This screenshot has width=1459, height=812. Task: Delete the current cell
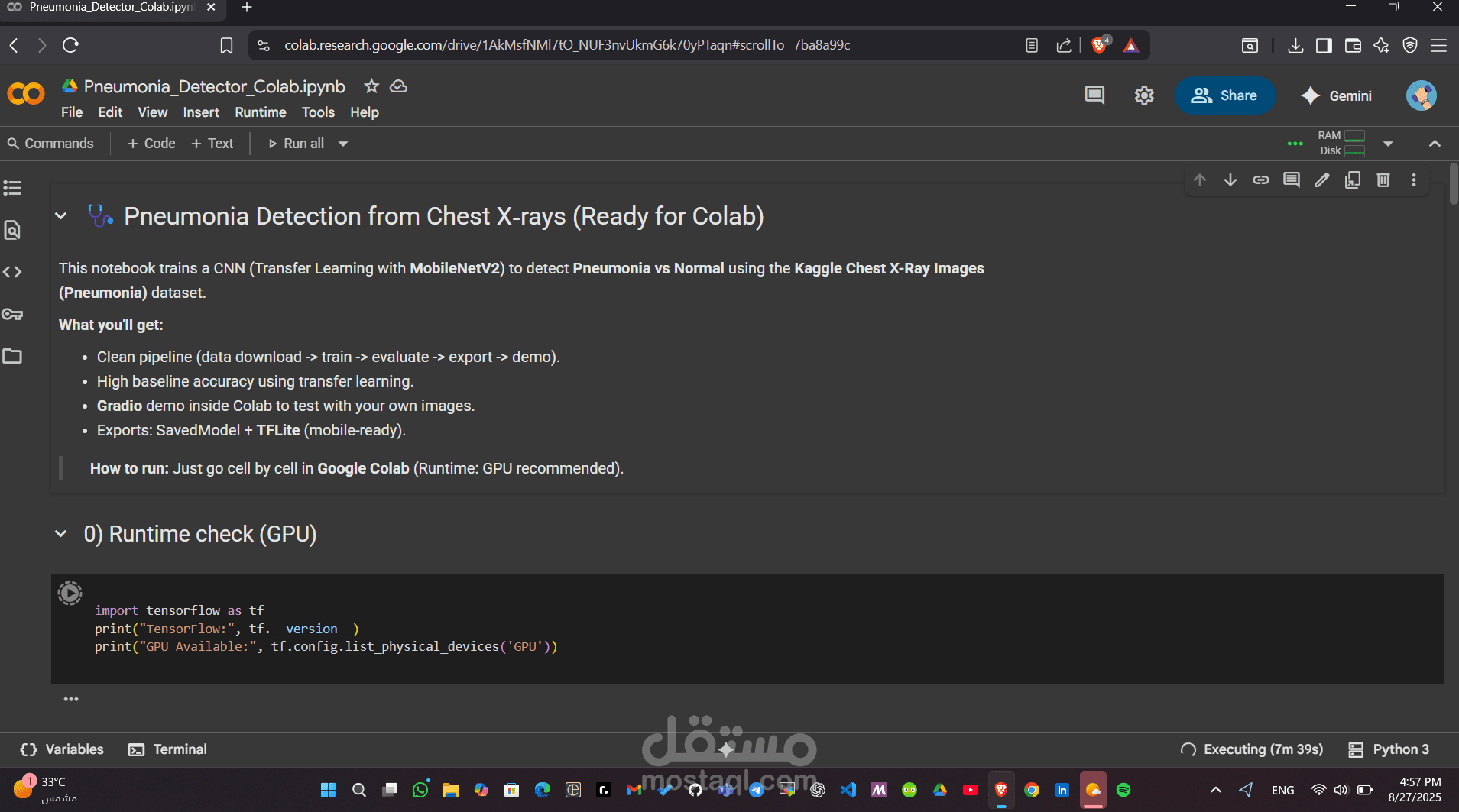tap(1383, 180)
